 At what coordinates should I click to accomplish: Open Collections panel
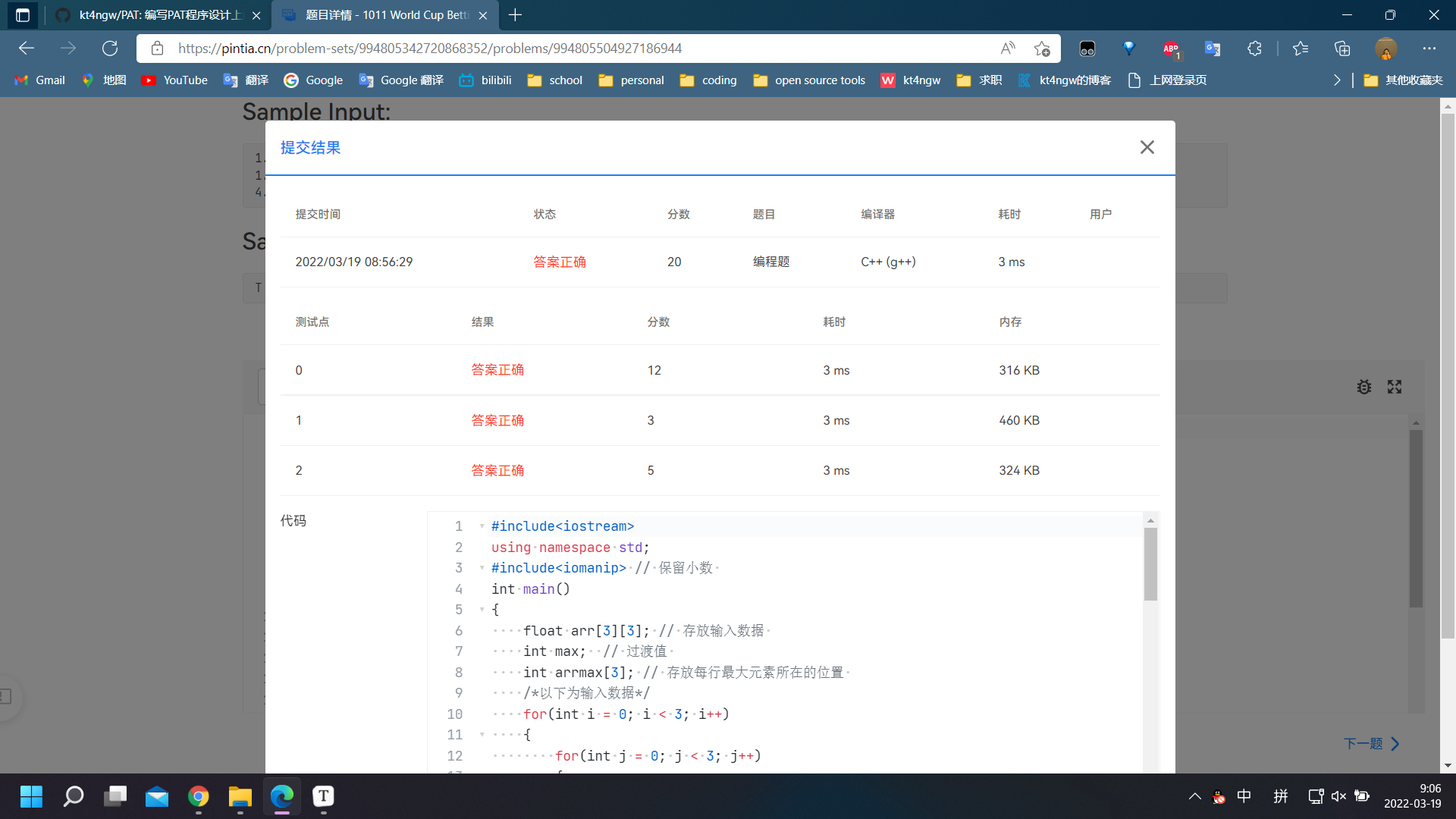click(1342, 49)
